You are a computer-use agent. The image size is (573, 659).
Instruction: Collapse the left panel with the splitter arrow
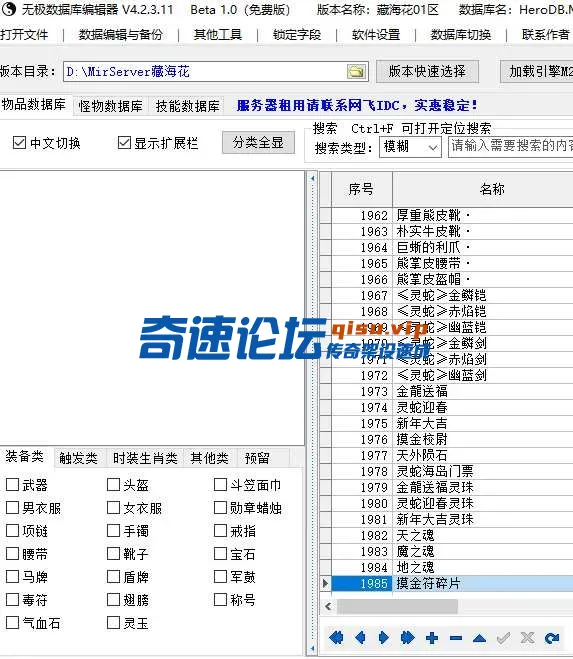(x=312, y=178)
